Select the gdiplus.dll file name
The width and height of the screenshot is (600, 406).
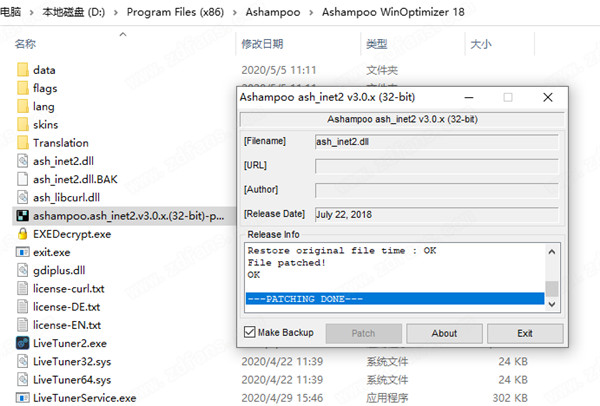point(59,271)
